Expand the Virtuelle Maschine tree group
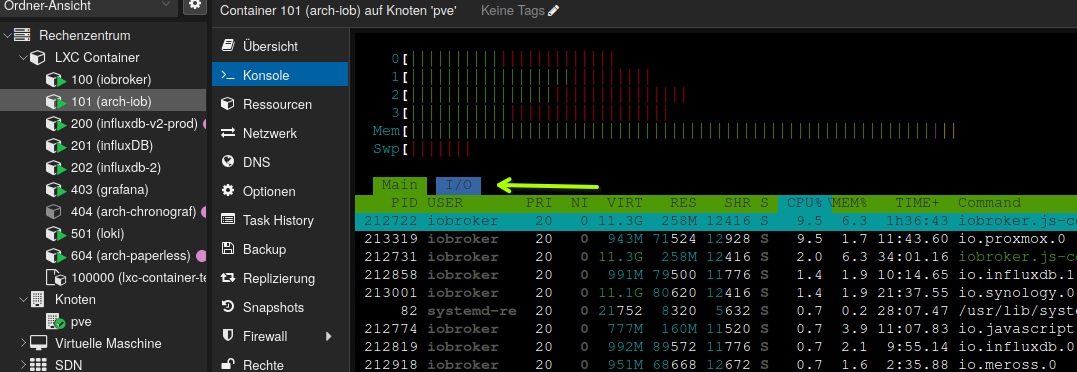 point(23,343)
